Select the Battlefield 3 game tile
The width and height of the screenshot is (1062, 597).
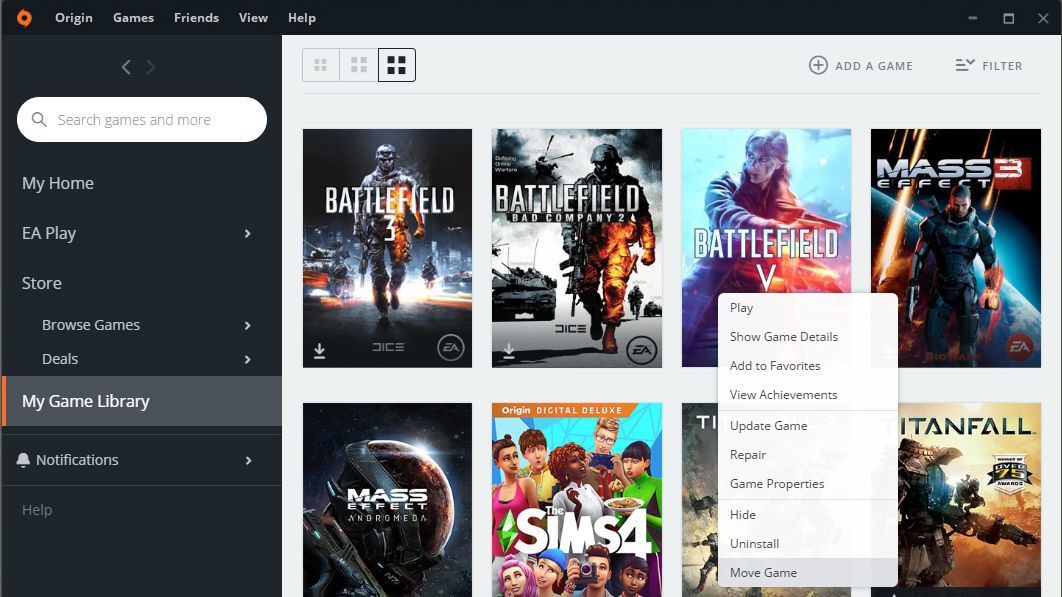387,249
